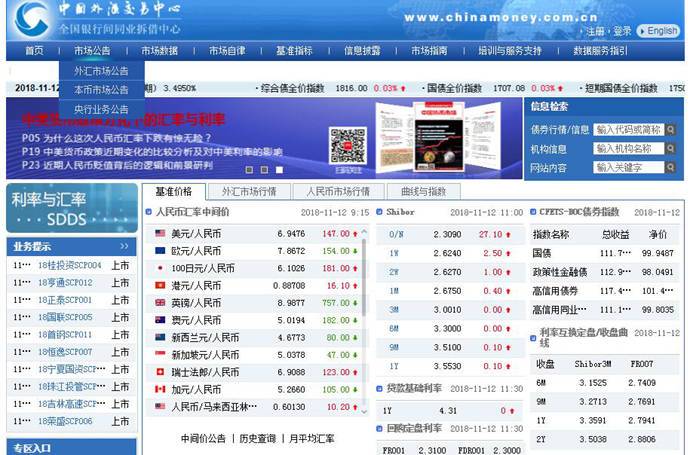Viewport: 690px width, 455px height.
Task: Click the Canada flag icon for 加元/人民币
Action: tap(160, 390)
